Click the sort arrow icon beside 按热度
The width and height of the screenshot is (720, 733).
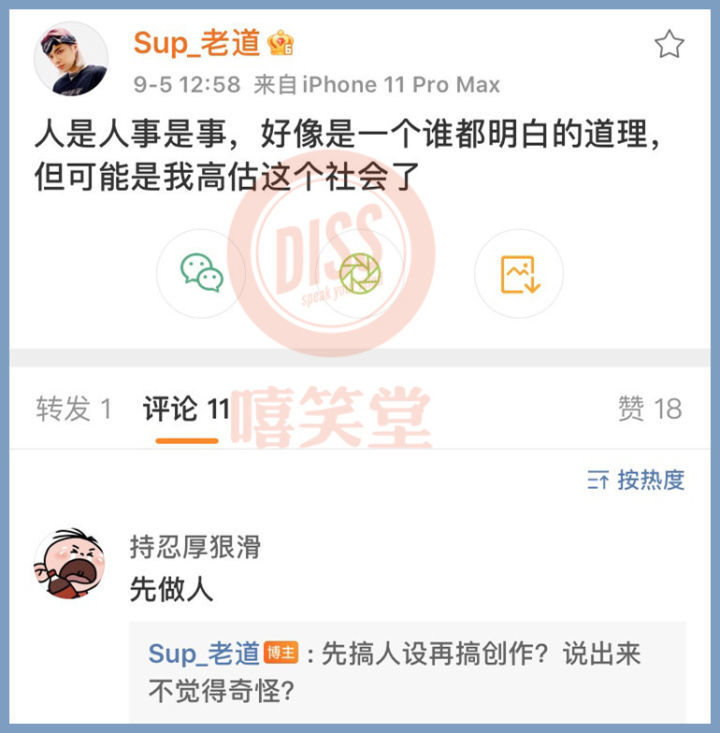[598, 480]
